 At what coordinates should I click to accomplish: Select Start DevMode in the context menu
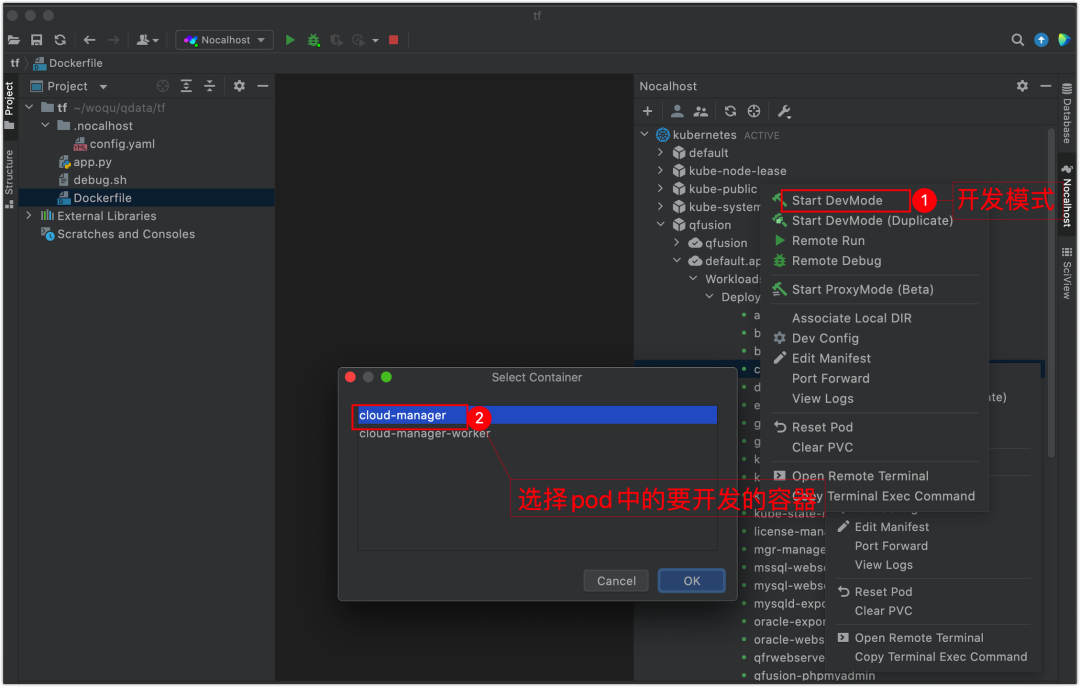[836, 201]
